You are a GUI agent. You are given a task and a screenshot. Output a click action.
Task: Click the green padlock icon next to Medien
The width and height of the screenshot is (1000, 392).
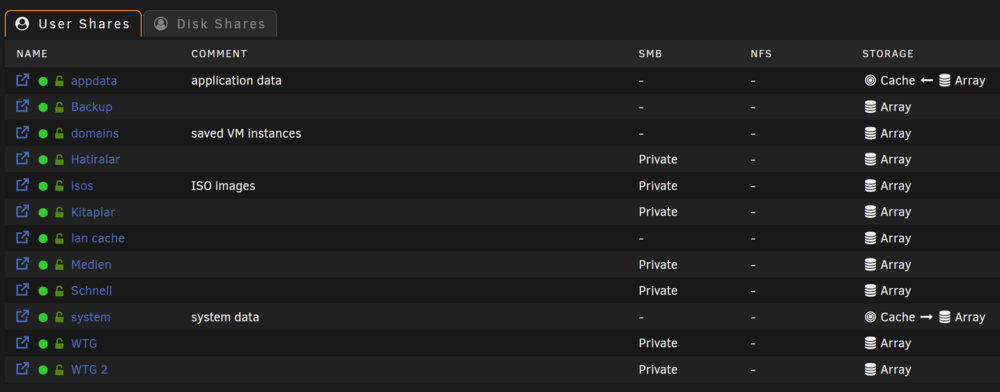59,265
